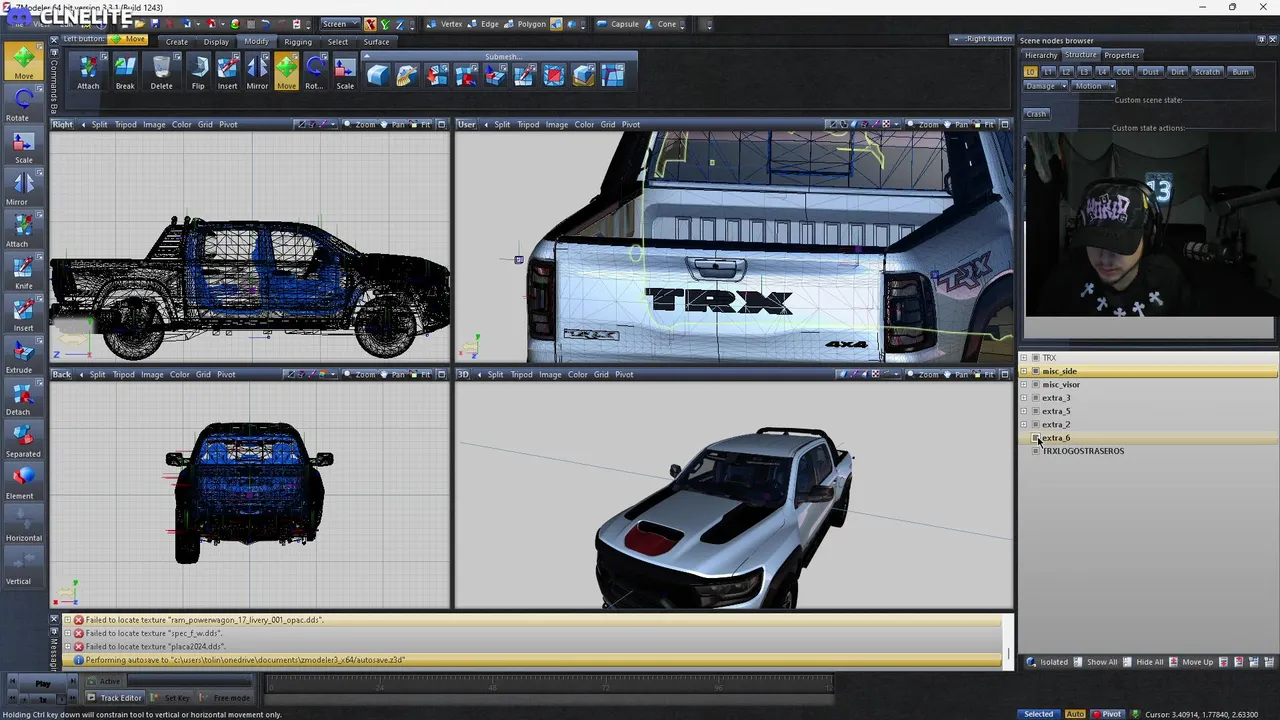Select the Extrude tool in the left sidebar
The image size is (1280, 720).
23,357
